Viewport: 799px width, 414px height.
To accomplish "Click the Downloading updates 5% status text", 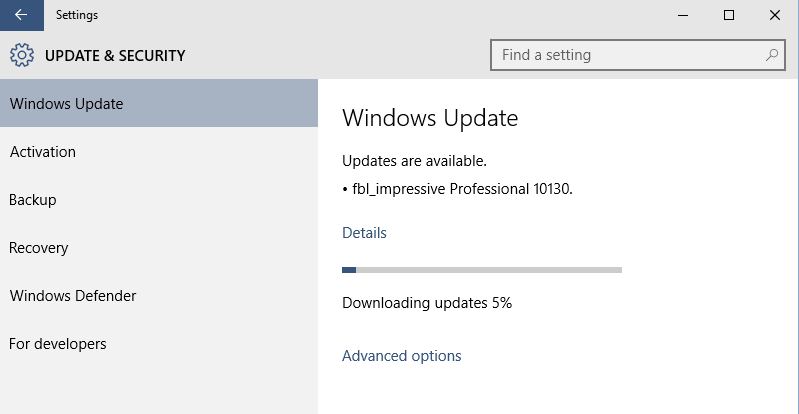I will 427,303.
